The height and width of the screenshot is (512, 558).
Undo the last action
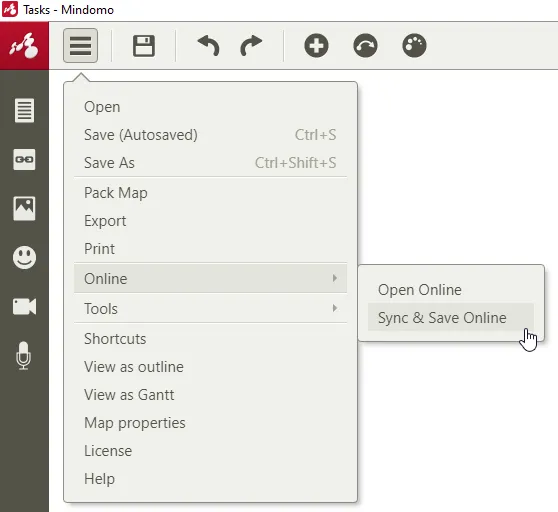click(209, 46)
